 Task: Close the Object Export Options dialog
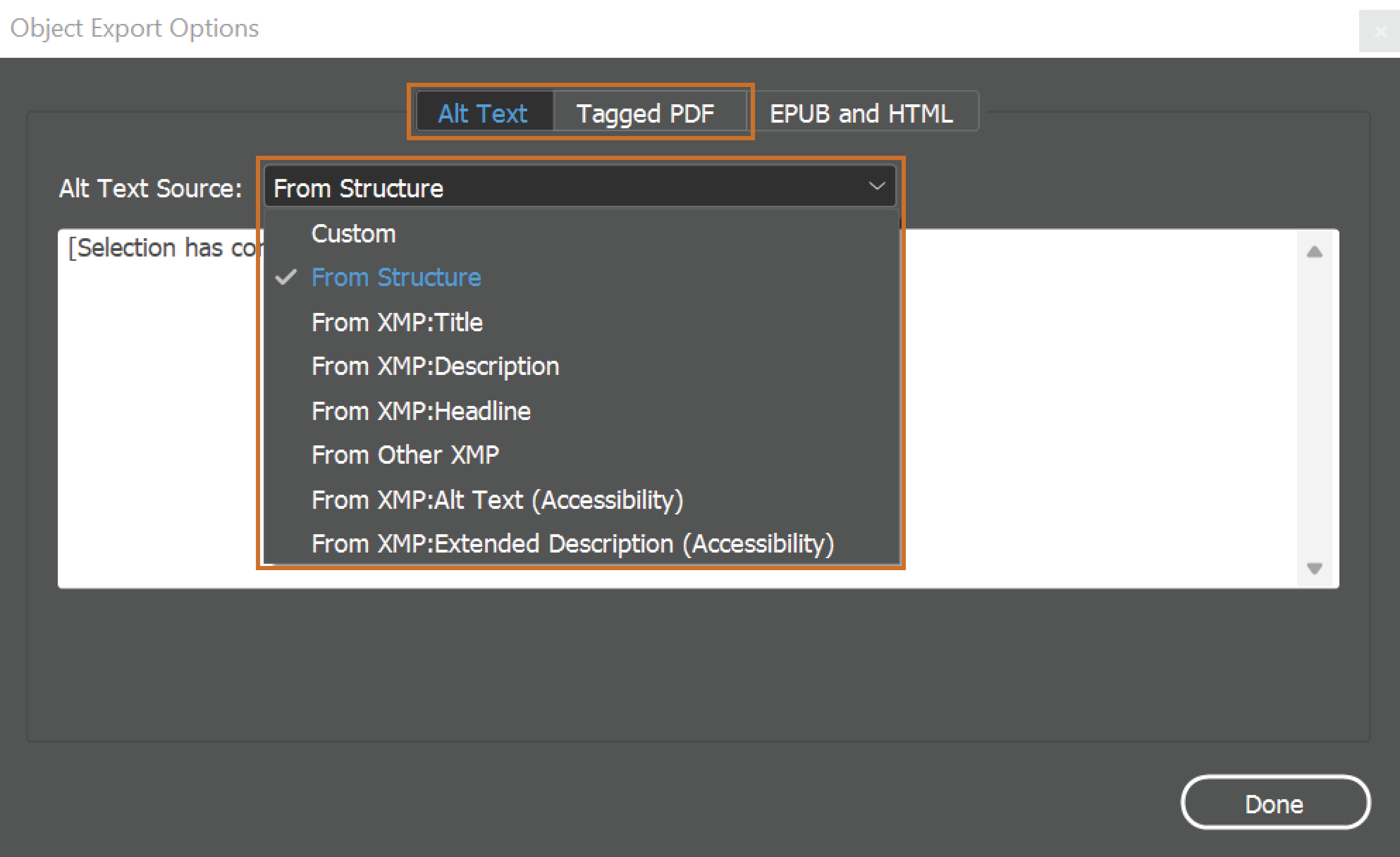coord(1380,31)
